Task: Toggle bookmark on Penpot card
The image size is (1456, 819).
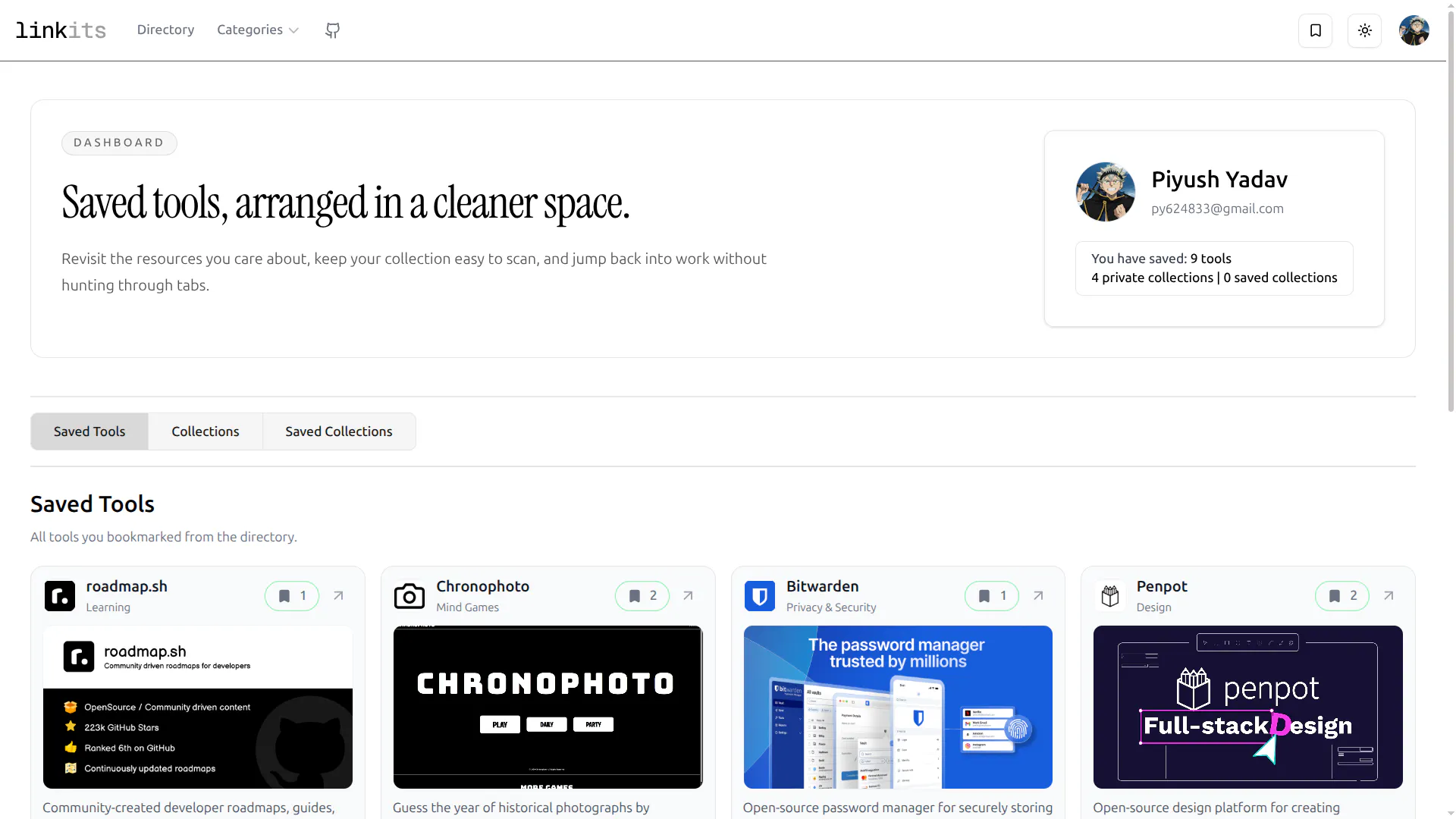Action: (x=1342, y=596)
